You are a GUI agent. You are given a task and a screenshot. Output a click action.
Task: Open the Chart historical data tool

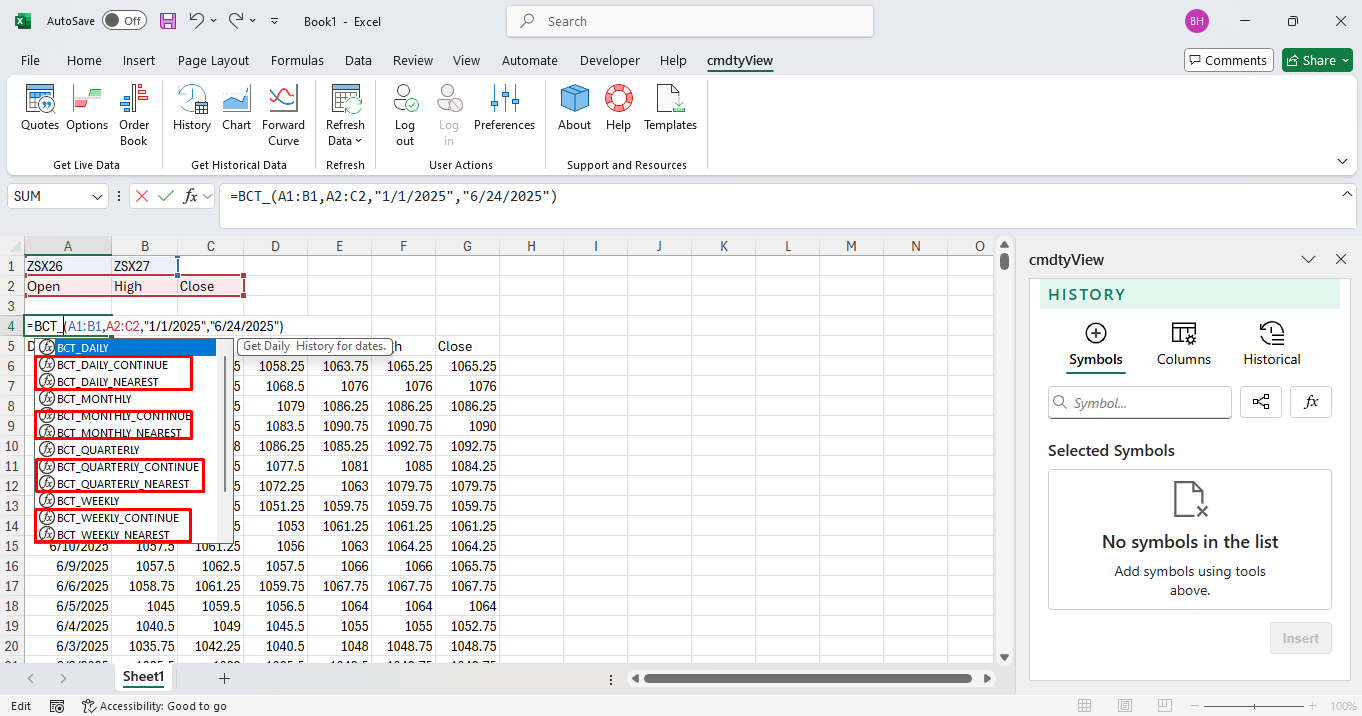(237, 110)
